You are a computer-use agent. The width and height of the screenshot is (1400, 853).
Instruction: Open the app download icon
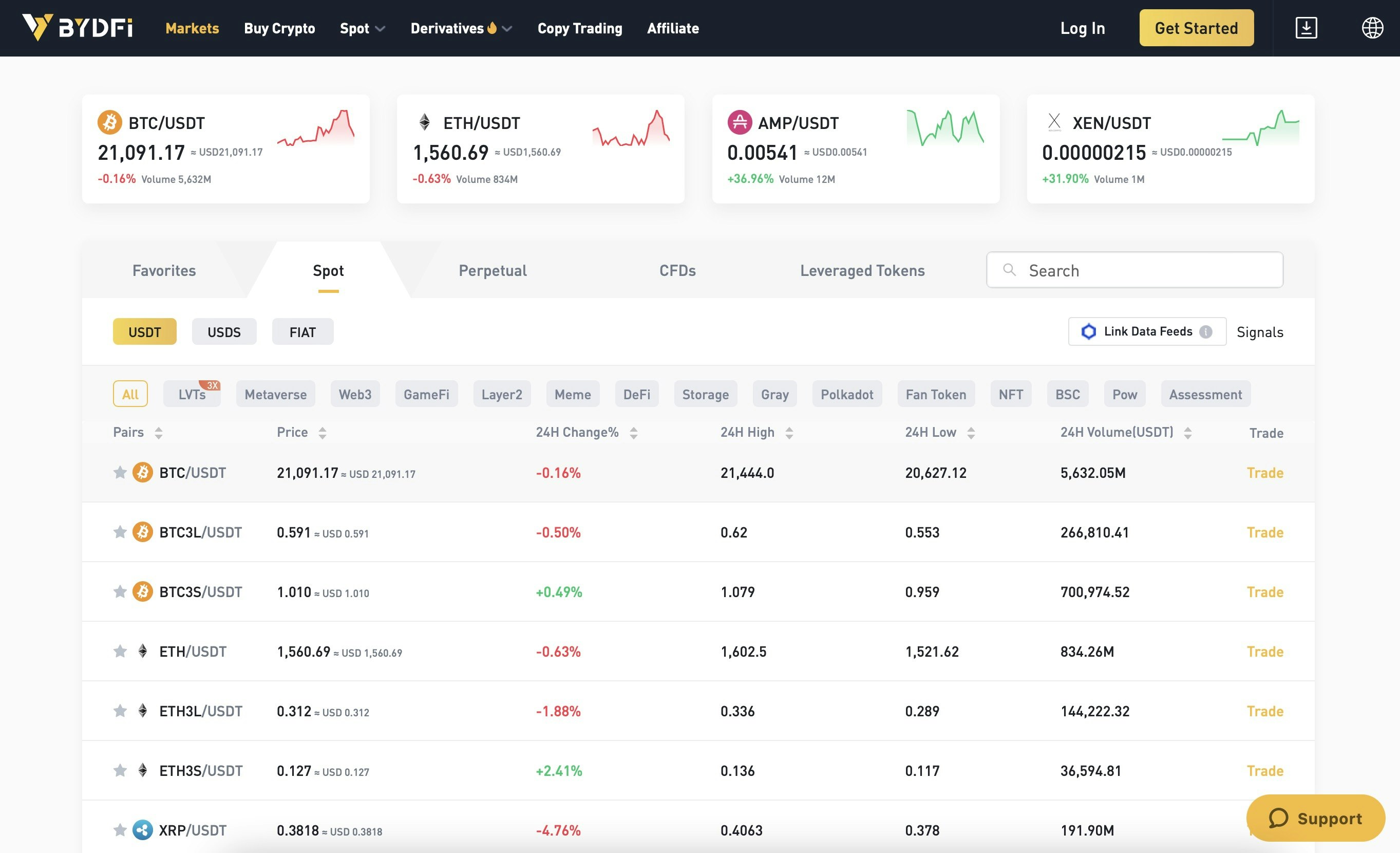[1306, 28]
